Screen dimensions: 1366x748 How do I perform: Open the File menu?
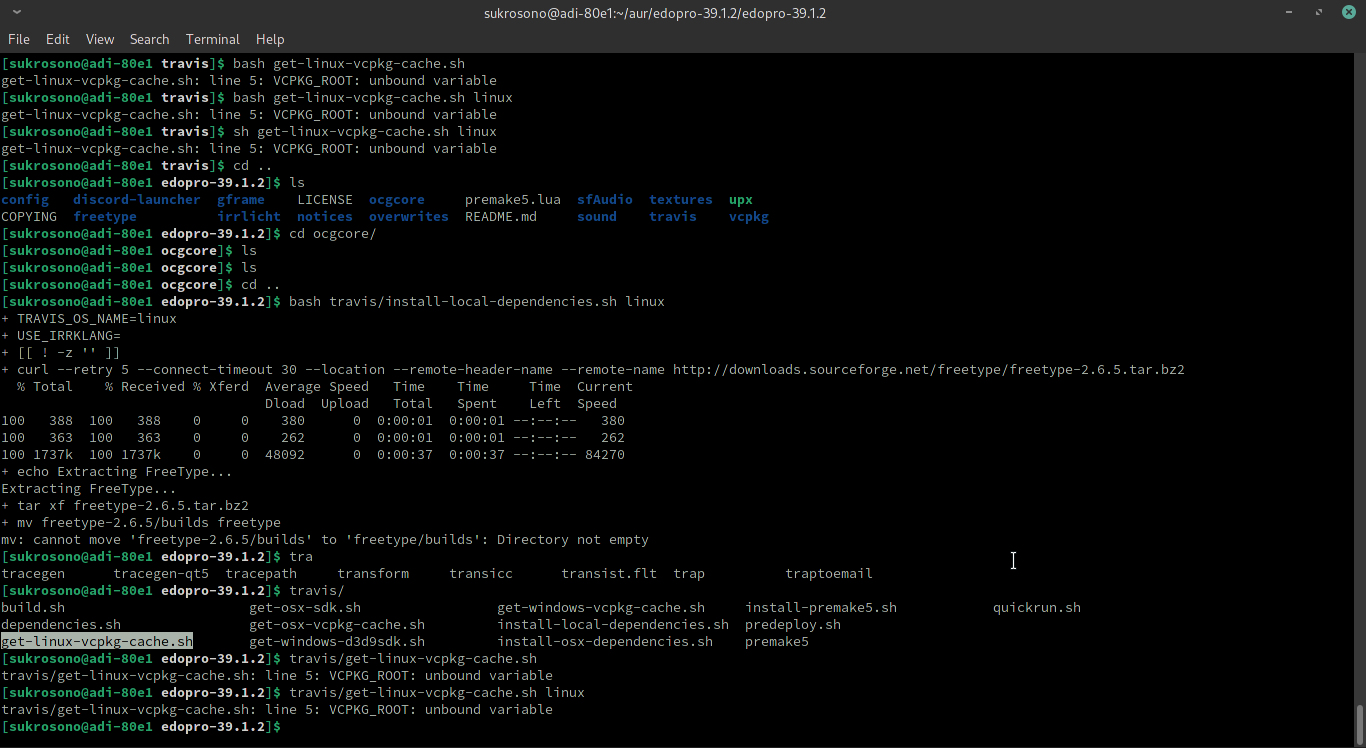pos(18,39)
